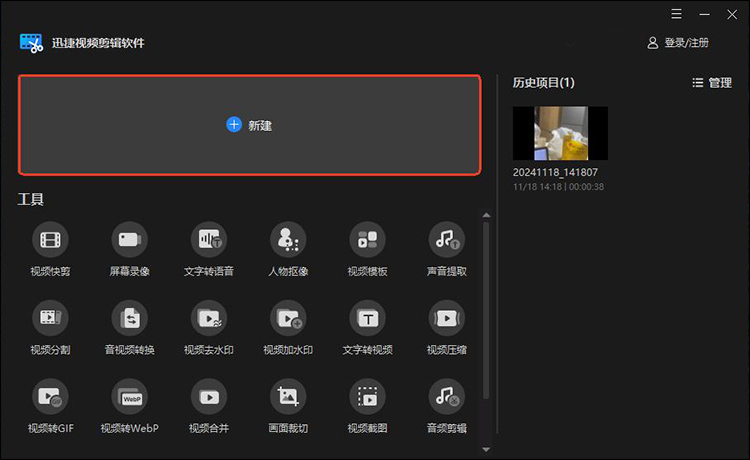Open the 视频合并 video merge tool
The image size is (750, 460).
pyautogui.click(x=209, y=406)
